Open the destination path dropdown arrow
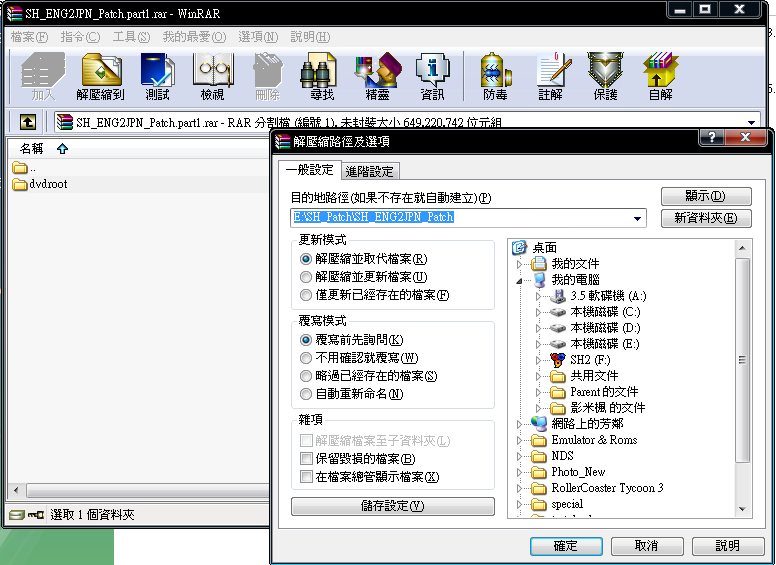This screenshot has width=776, height=565. [637, 218]
